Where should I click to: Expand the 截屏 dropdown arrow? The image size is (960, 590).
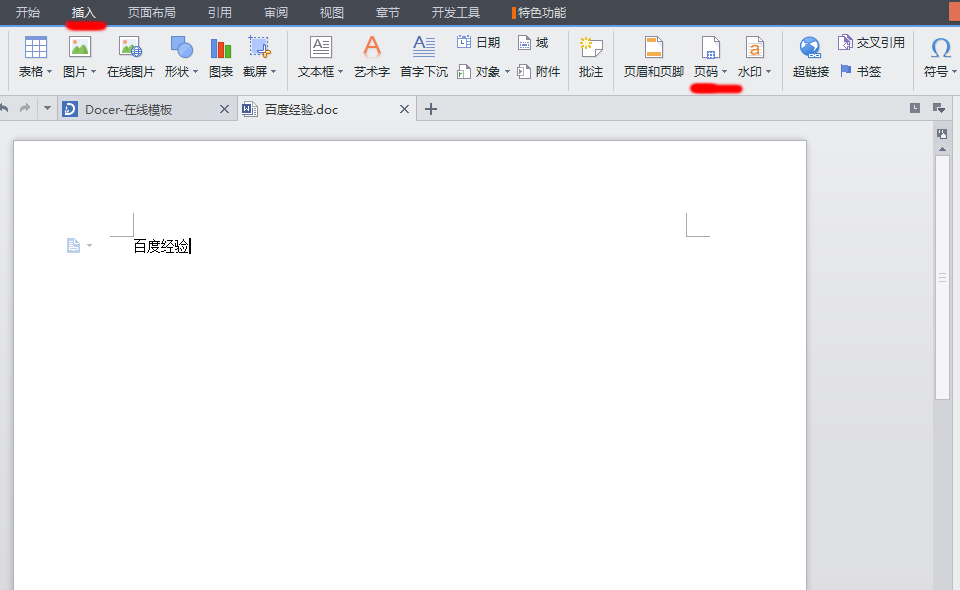pos(274,72)
